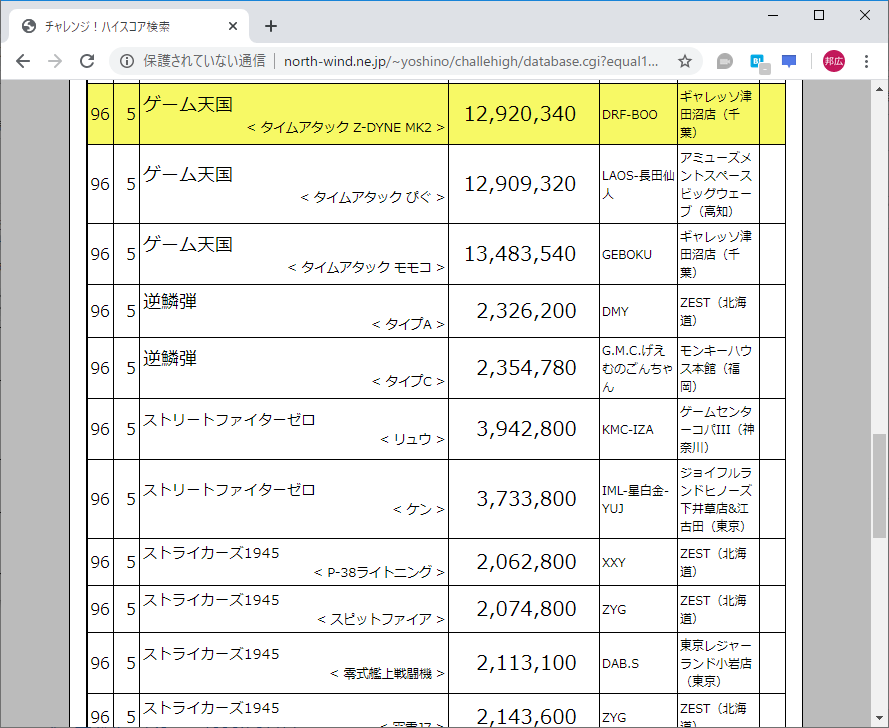Click < タイムアタック ぴぐ > text

pos(372,197)
